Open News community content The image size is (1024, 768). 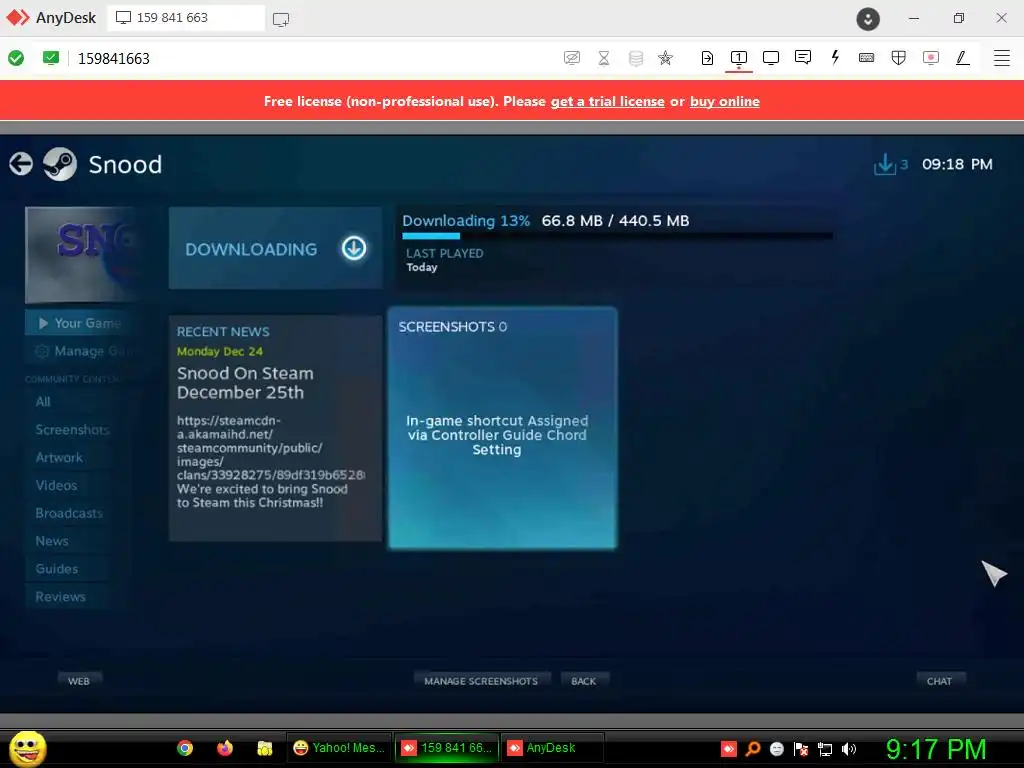tap(52, 541)
